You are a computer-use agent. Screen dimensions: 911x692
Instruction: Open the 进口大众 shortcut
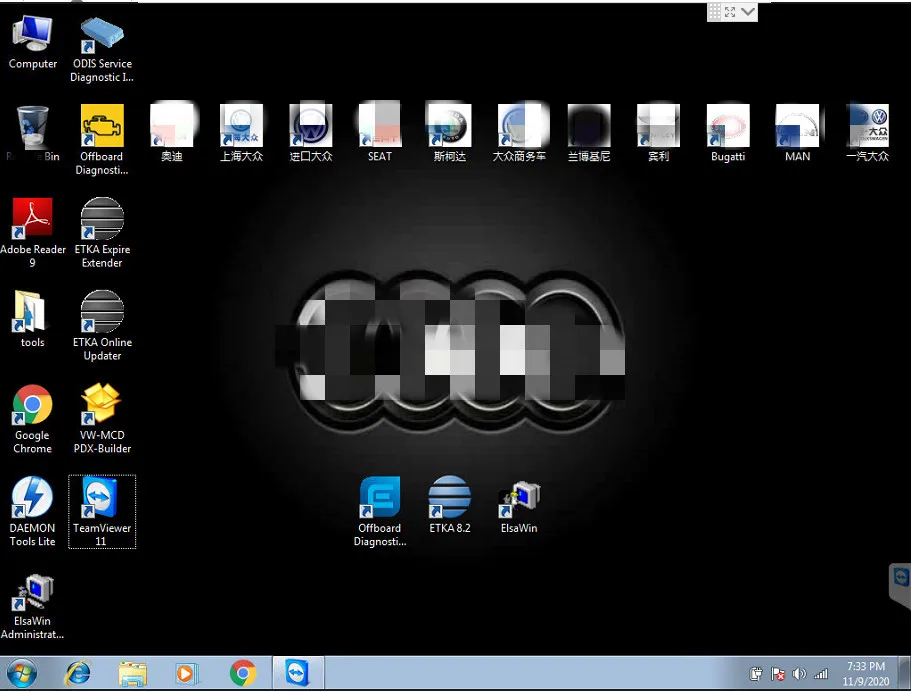pyautogui.click(x=311, y=134)
